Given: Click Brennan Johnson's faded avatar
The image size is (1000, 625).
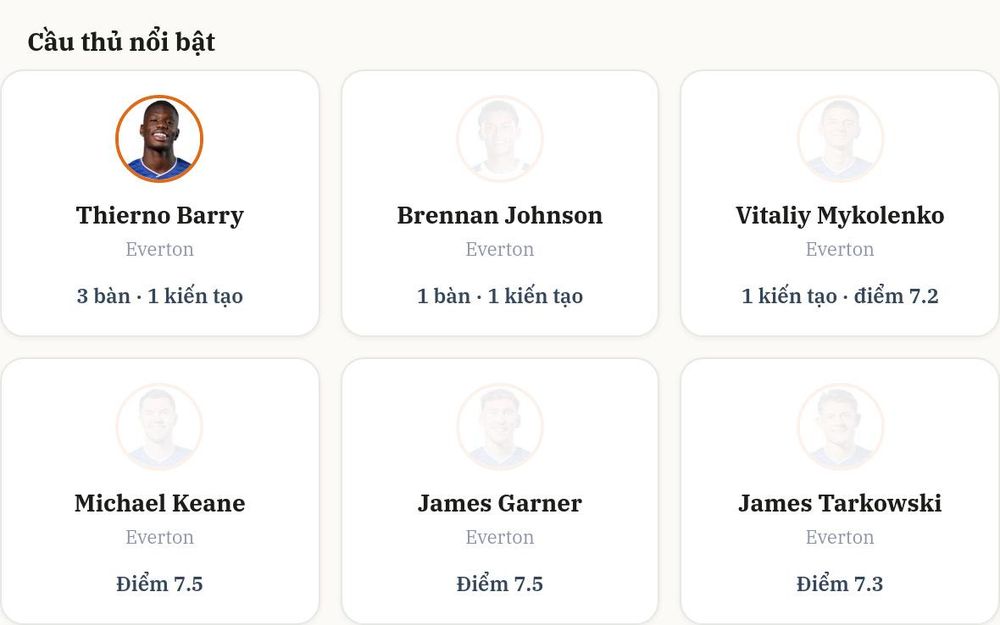Looking at the screenshot, I should pyautogui.click(x=499, y=138).
